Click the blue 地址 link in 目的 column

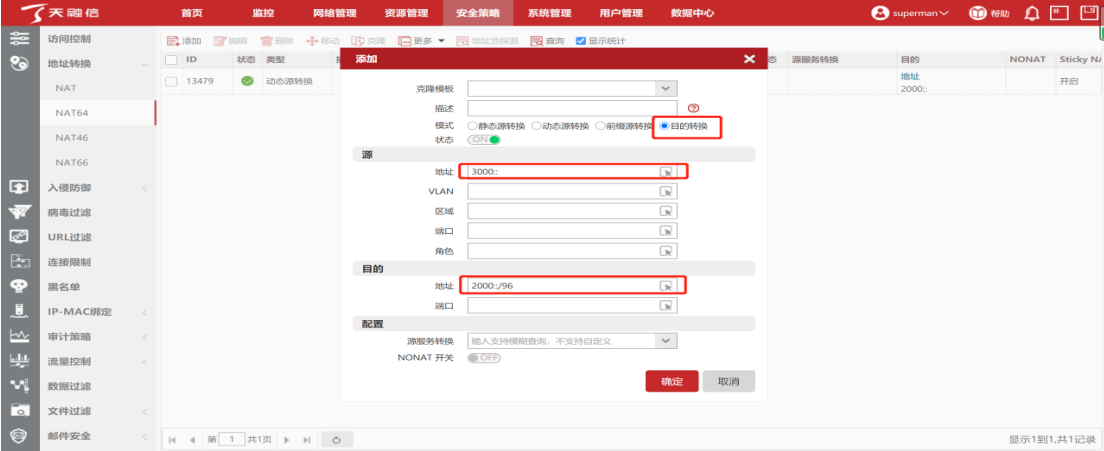pos(910,76)
